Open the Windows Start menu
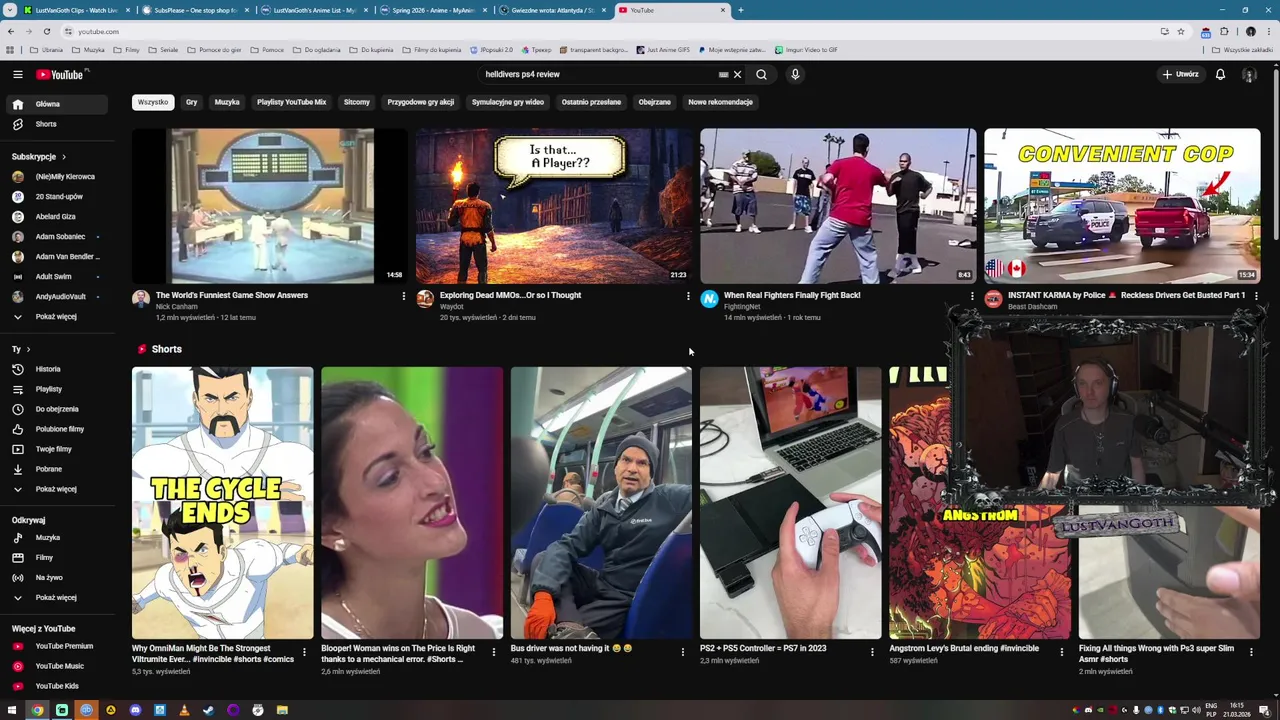This screenshot has width=1280, height=720. (12, 710)
